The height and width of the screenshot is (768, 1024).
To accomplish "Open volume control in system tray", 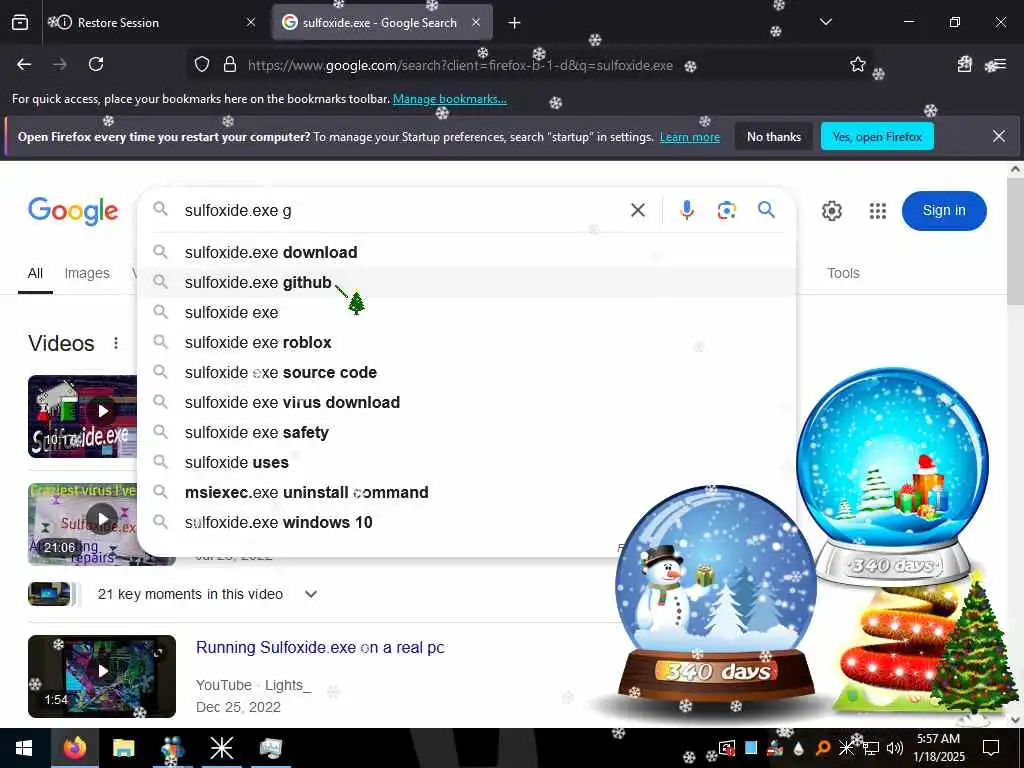I will (x=894, y=748).
